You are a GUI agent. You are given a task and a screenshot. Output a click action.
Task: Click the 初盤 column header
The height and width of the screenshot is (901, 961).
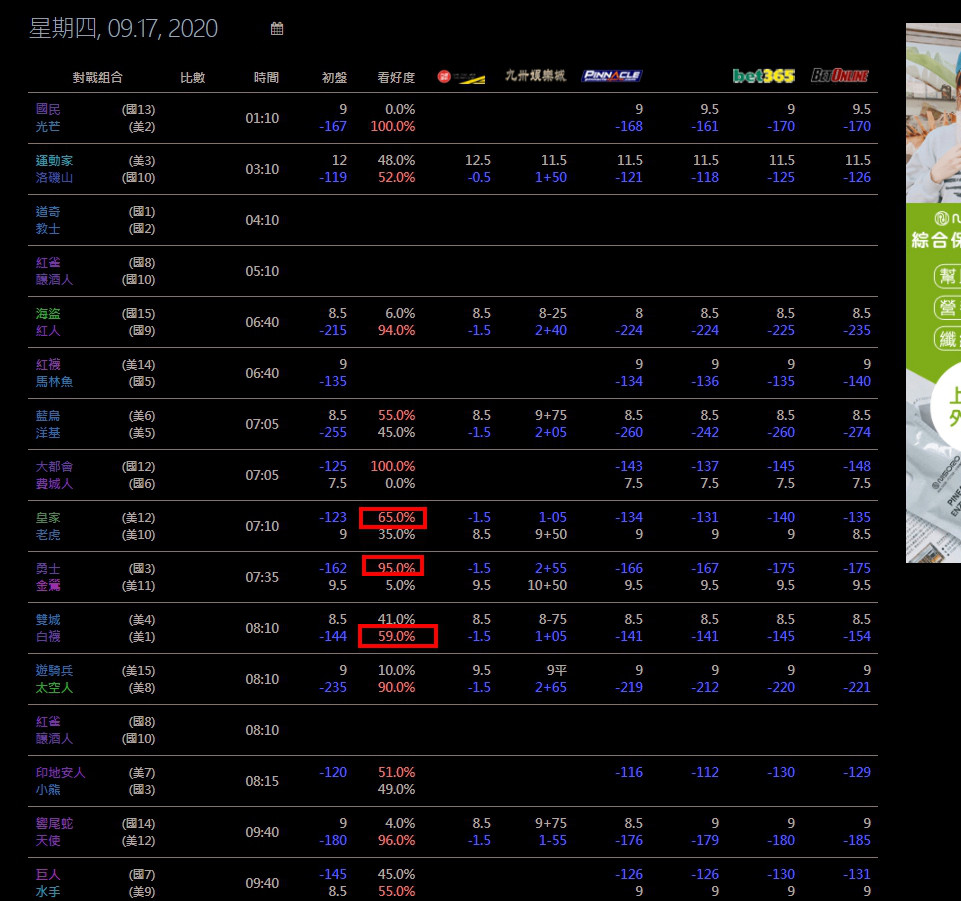click(x=335, y=77)
